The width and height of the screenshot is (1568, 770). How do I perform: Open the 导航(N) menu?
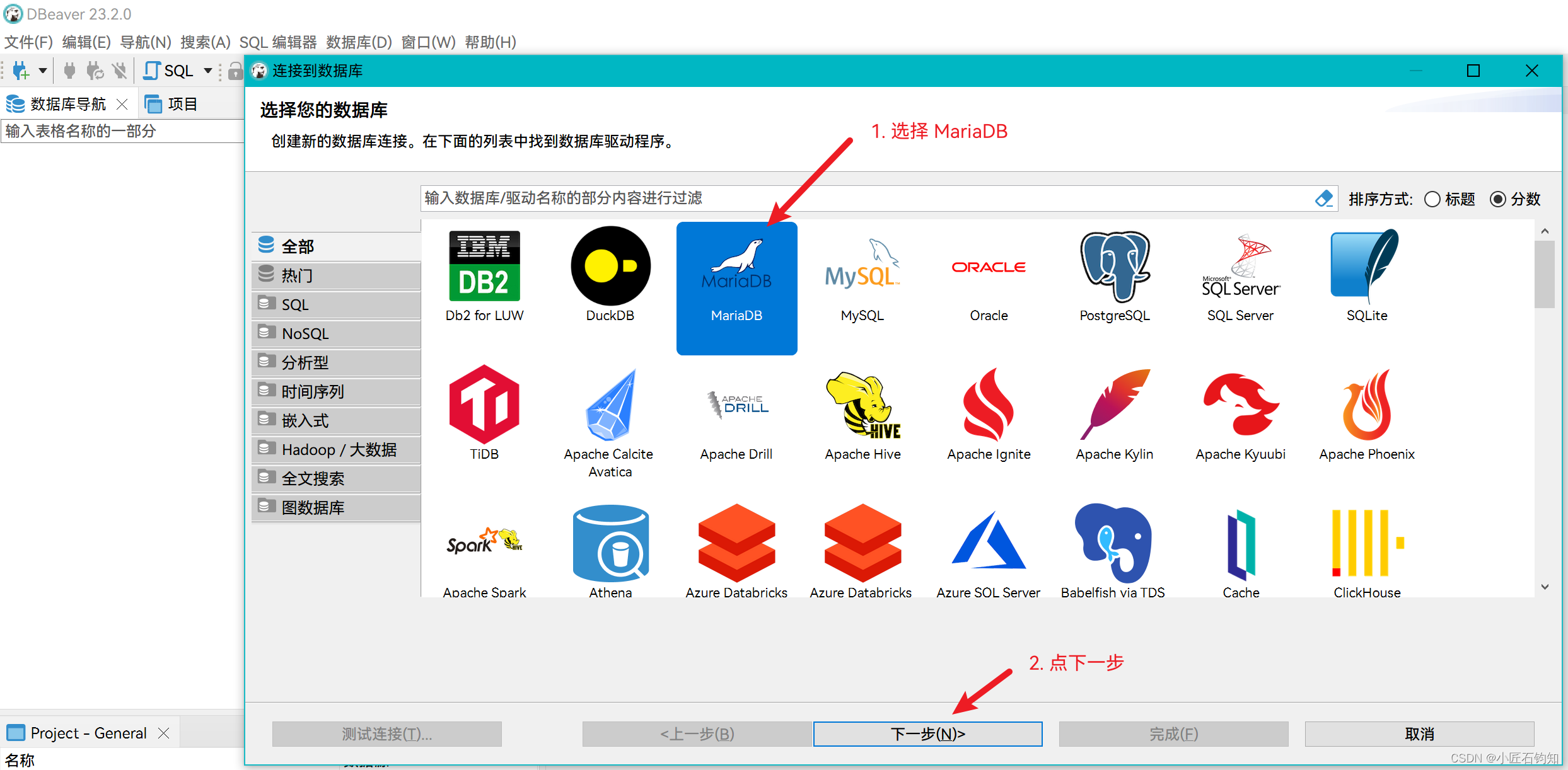click(146, 42)
